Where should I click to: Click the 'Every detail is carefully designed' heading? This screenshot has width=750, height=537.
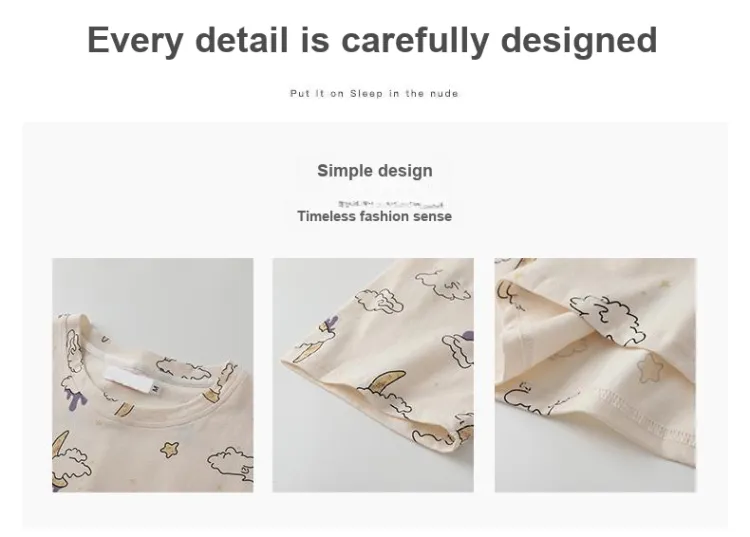pyautogui.click(x=372, y=40)
